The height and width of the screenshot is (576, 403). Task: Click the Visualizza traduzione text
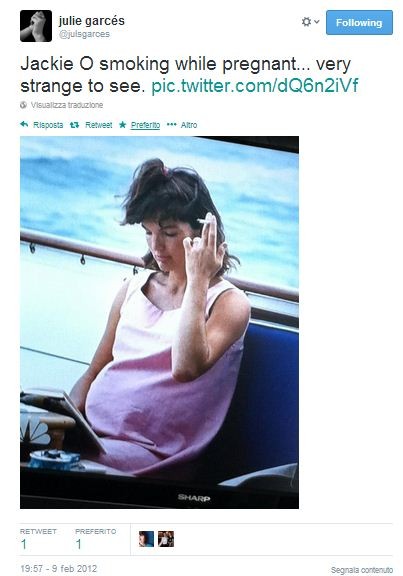[67, 105]
